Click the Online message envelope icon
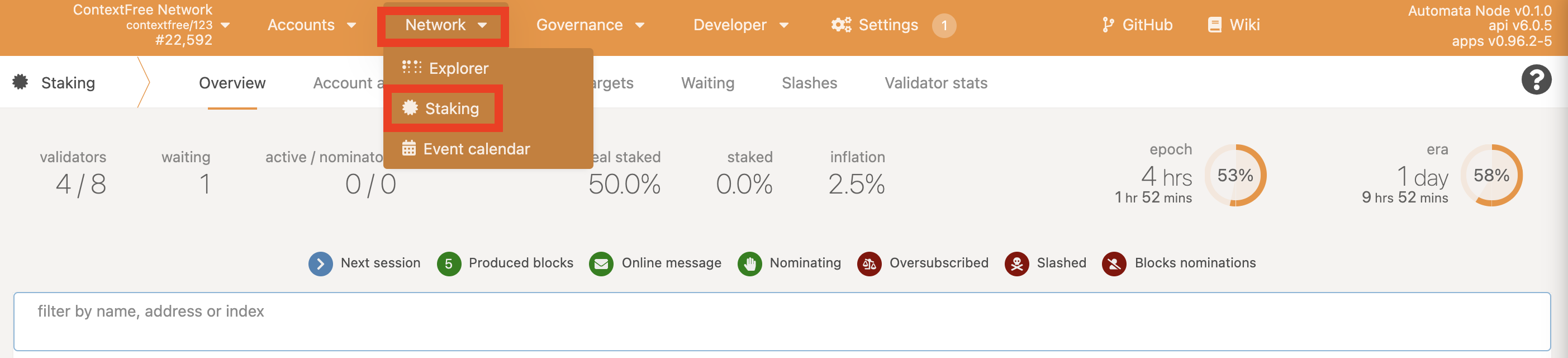This screenshot has width=1568, height=358. coord(601,263)
